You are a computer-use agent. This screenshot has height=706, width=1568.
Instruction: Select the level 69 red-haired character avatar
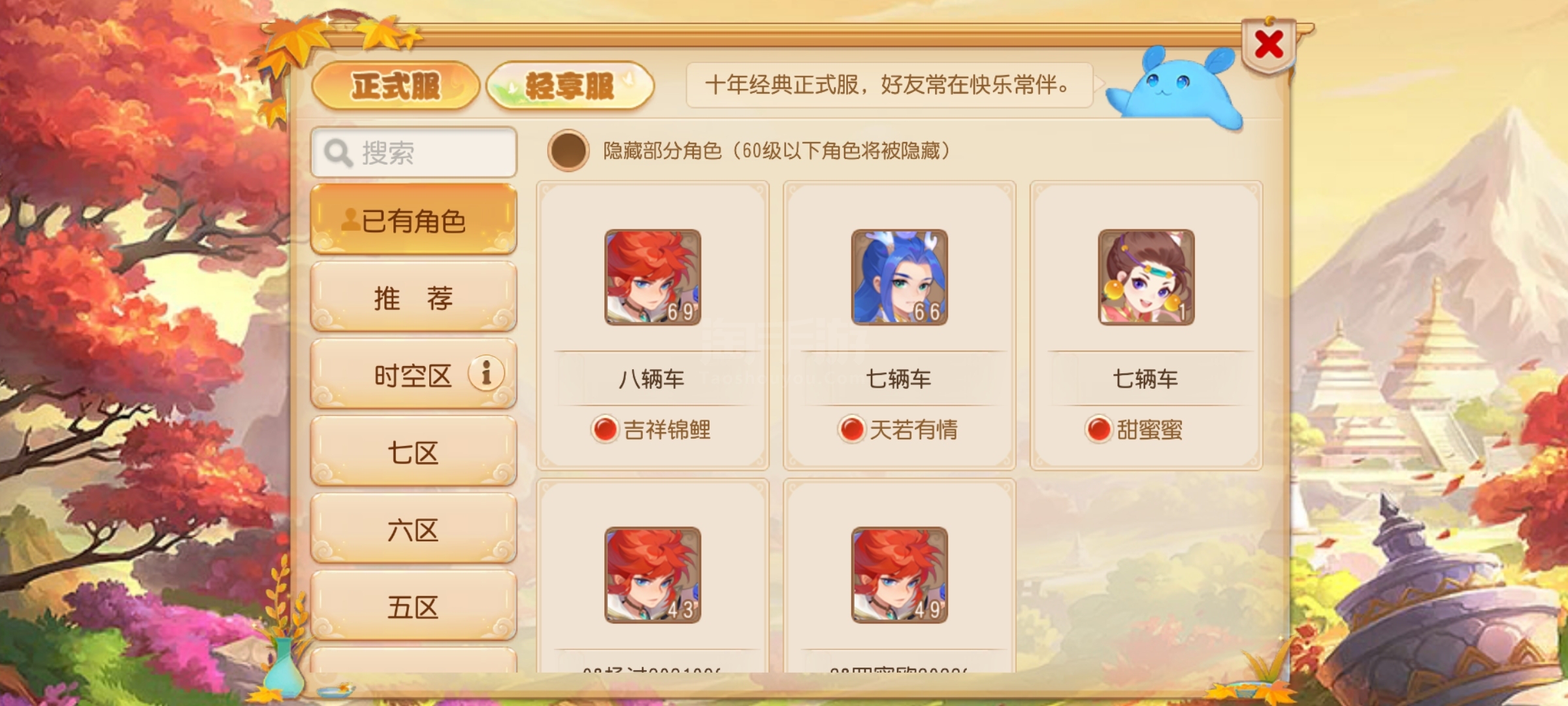(653, 277)
